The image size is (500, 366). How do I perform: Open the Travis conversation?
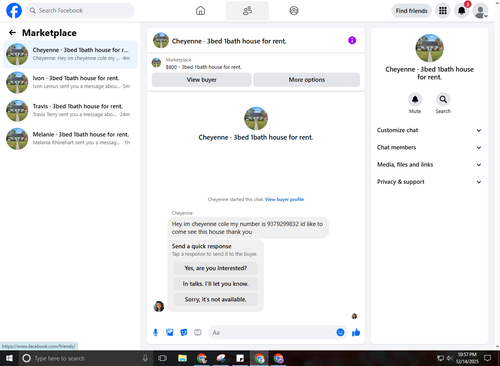(70, 110)
